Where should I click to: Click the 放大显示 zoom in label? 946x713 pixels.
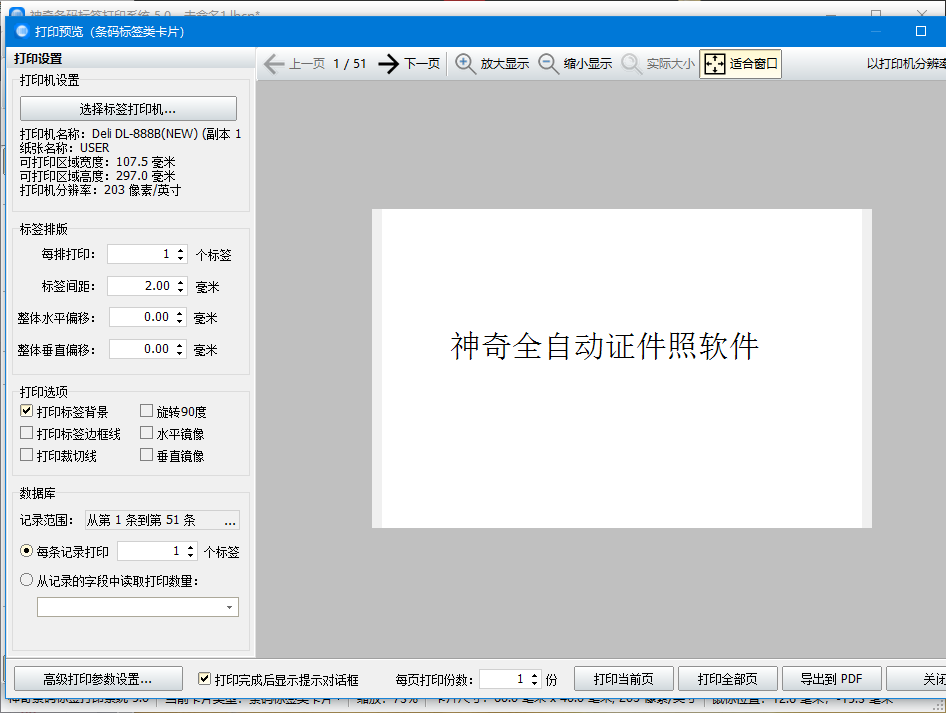point(505,63)
